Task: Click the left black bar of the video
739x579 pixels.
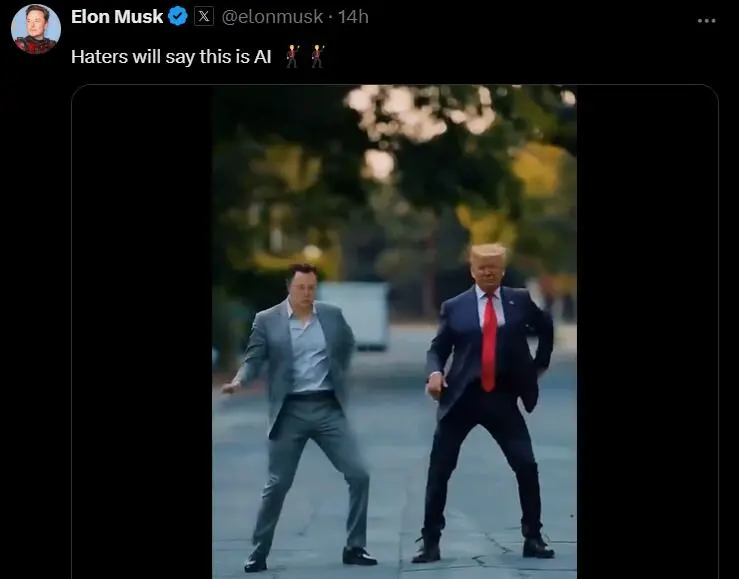Action: pos(142,331)
